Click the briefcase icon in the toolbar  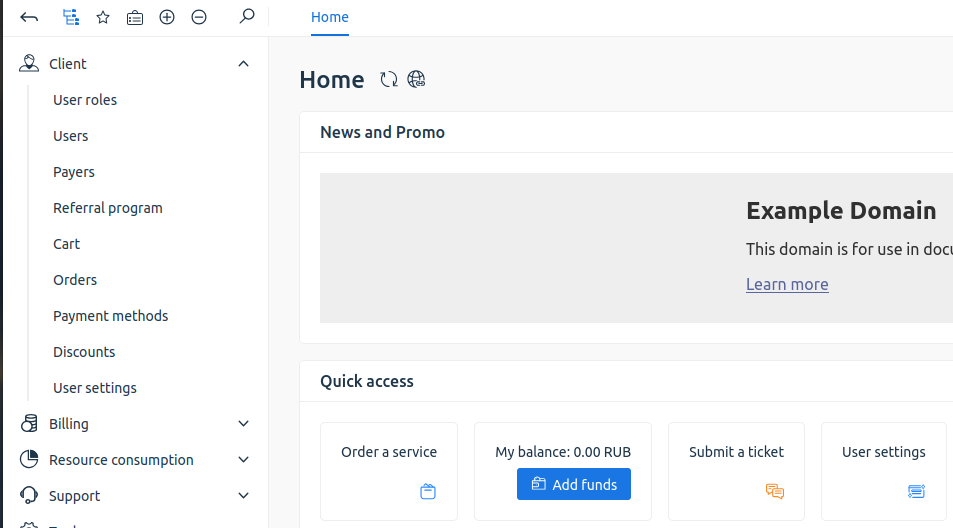pos(135,17)
